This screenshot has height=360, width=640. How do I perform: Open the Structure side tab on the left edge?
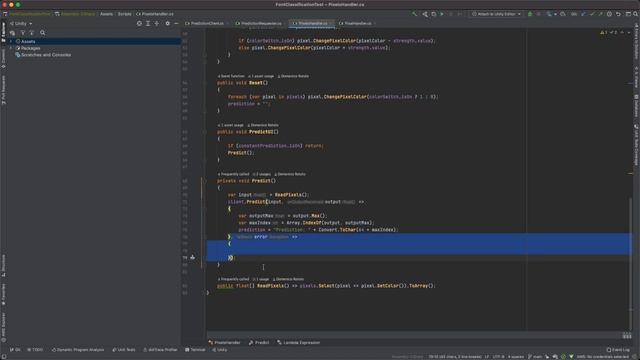click(x=4, y=266)
